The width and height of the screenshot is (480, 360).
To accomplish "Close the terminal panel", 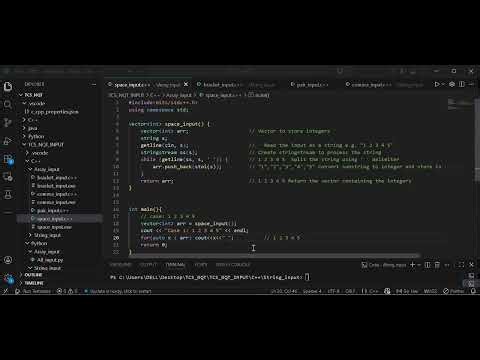I will pos(471,265).
